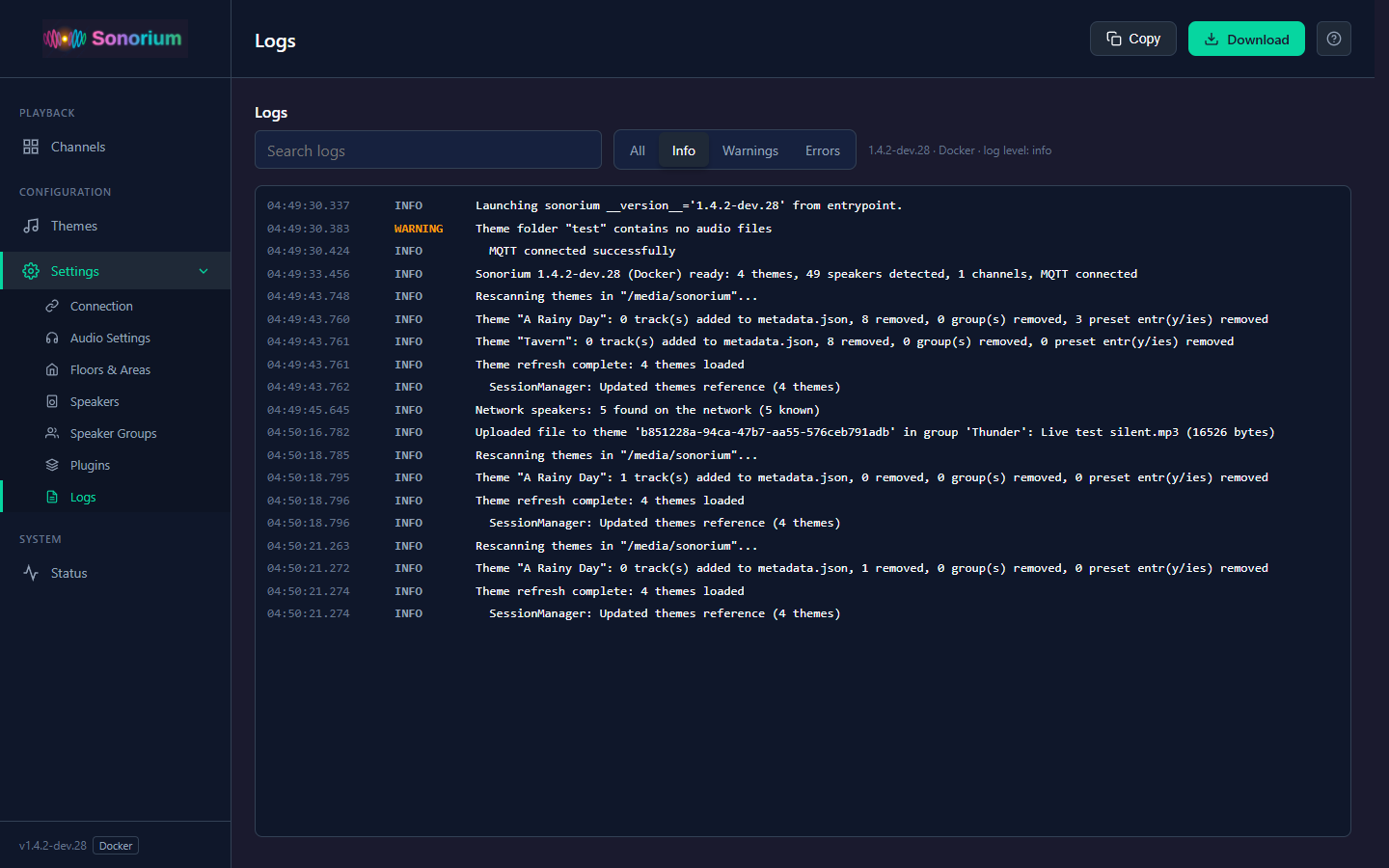This screenshot has height=868, width=1389.
Task: Open the Channels grid icon
Action: coord(31,147)
